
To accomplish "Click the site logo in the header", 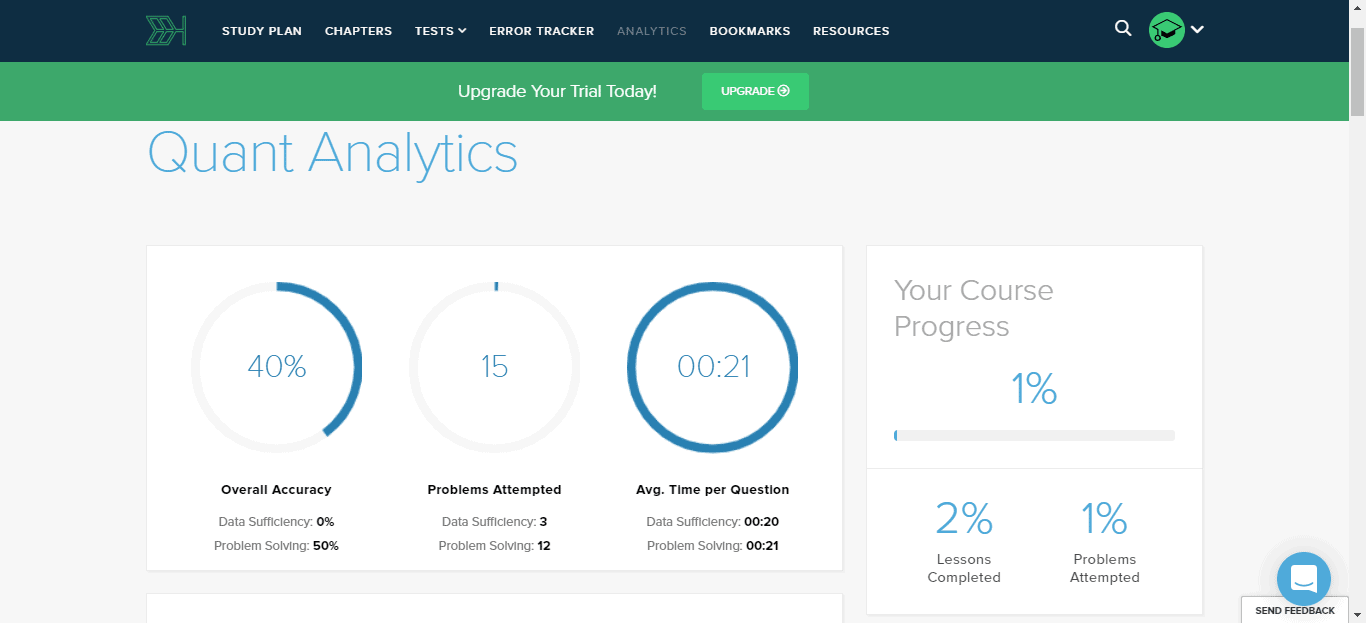I will 166,31.
